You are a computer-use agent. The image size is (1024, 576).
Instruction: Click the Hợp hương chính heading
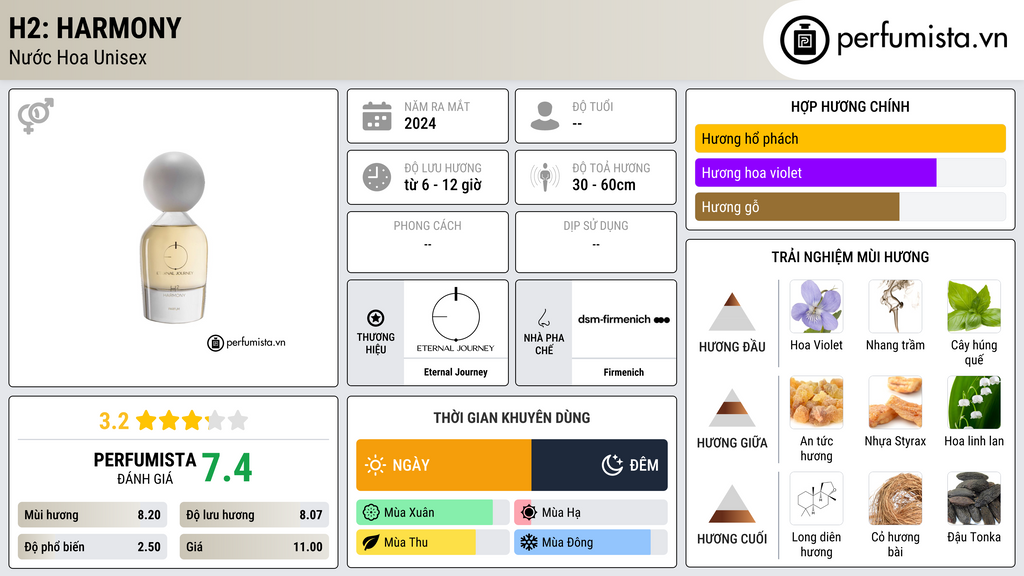click(x=850, y=106)
